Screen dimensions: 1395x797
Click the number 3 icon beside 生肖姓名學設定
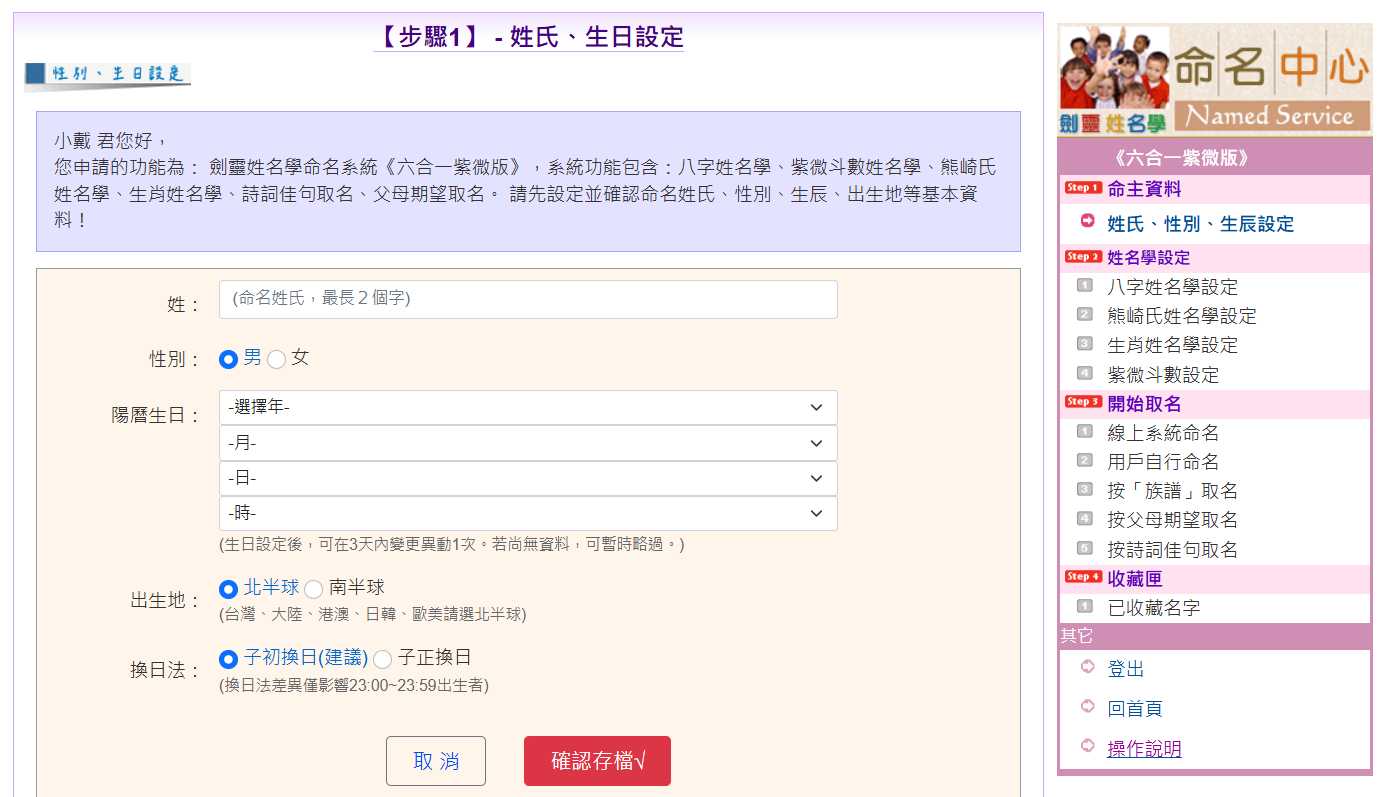click(1085, 344)
